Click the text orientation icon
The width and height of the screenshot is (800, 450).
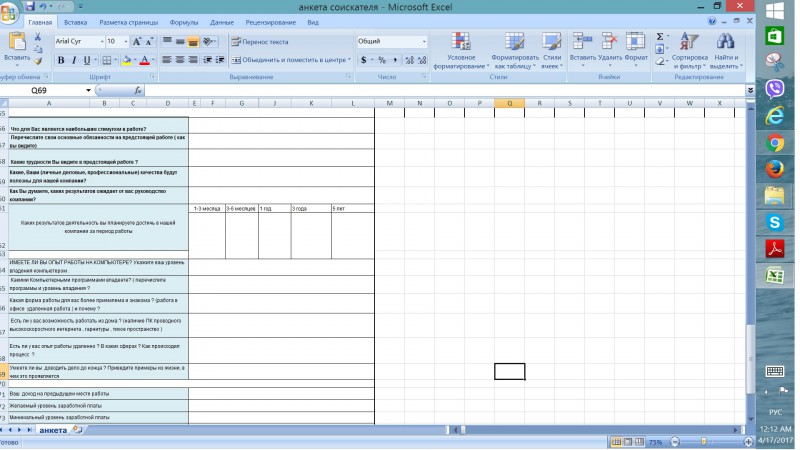209,41
